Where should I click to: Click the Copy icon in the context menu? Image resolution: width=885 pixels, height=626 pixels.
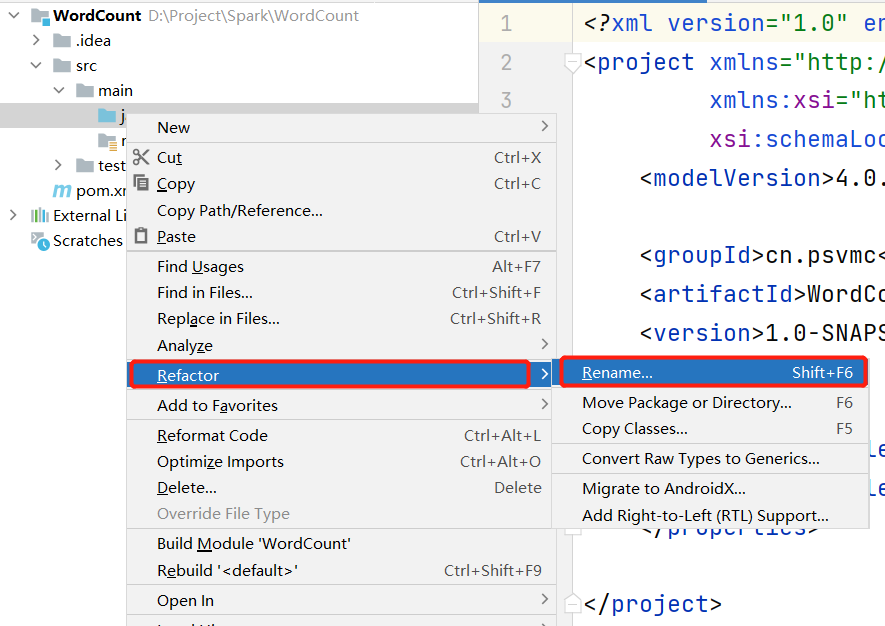click(x=141, y=183)
